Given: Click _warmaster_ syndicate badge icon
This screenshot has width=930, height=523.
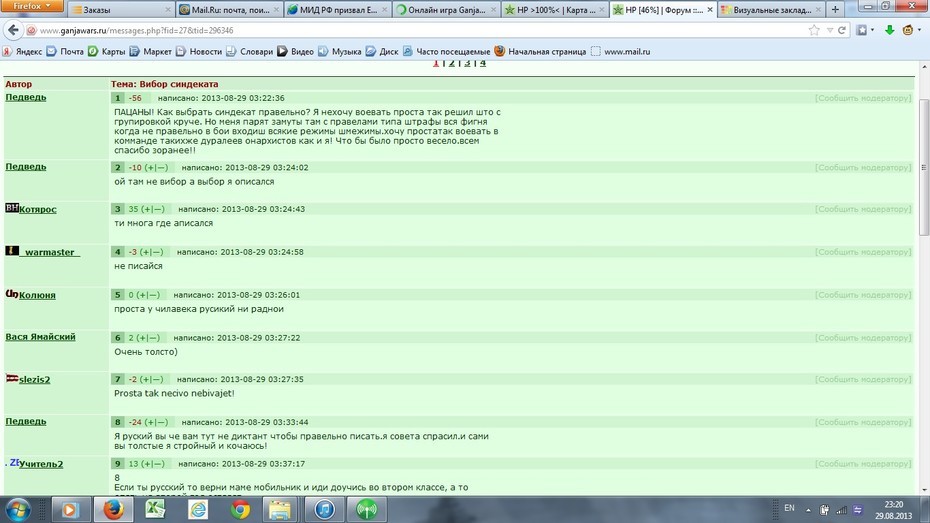Looking at the screenshot, I should 12,250.
